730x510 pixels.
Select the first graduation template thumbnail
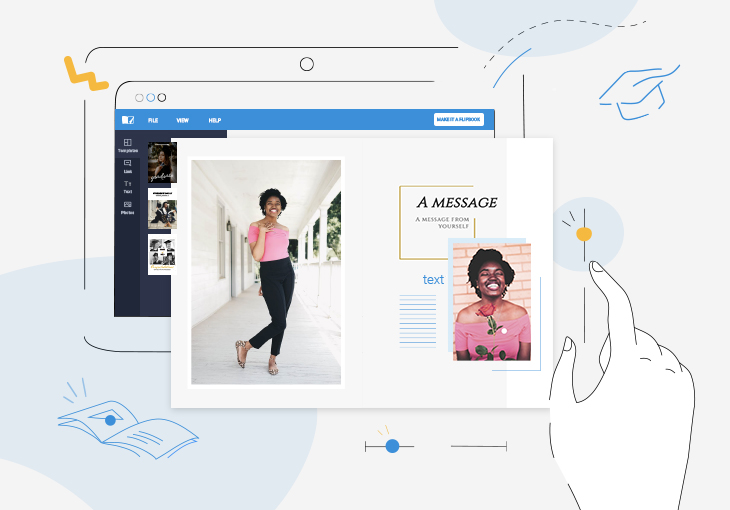[162, 162]
